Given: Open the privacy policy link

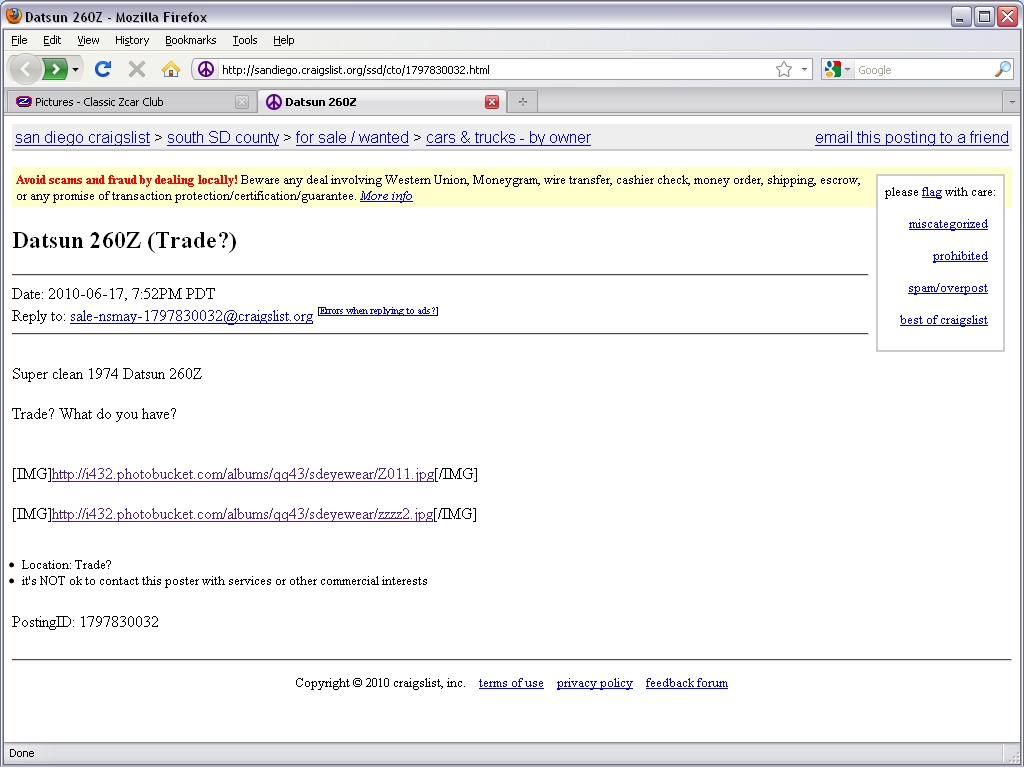Looking at the screenshot, I should [x=594, y=683].
